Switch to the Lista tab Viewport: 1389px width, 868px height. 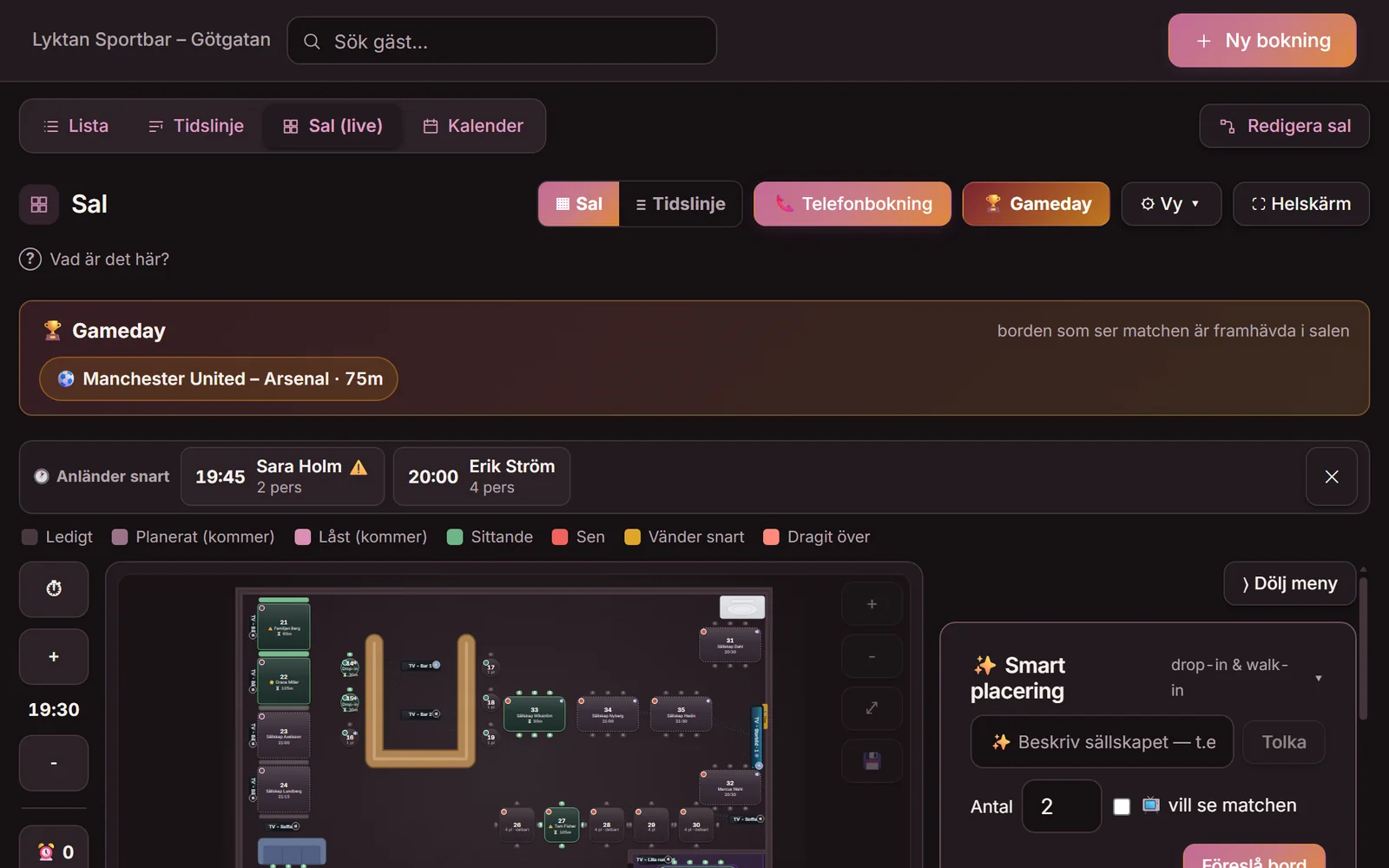(x=76, y=126)
